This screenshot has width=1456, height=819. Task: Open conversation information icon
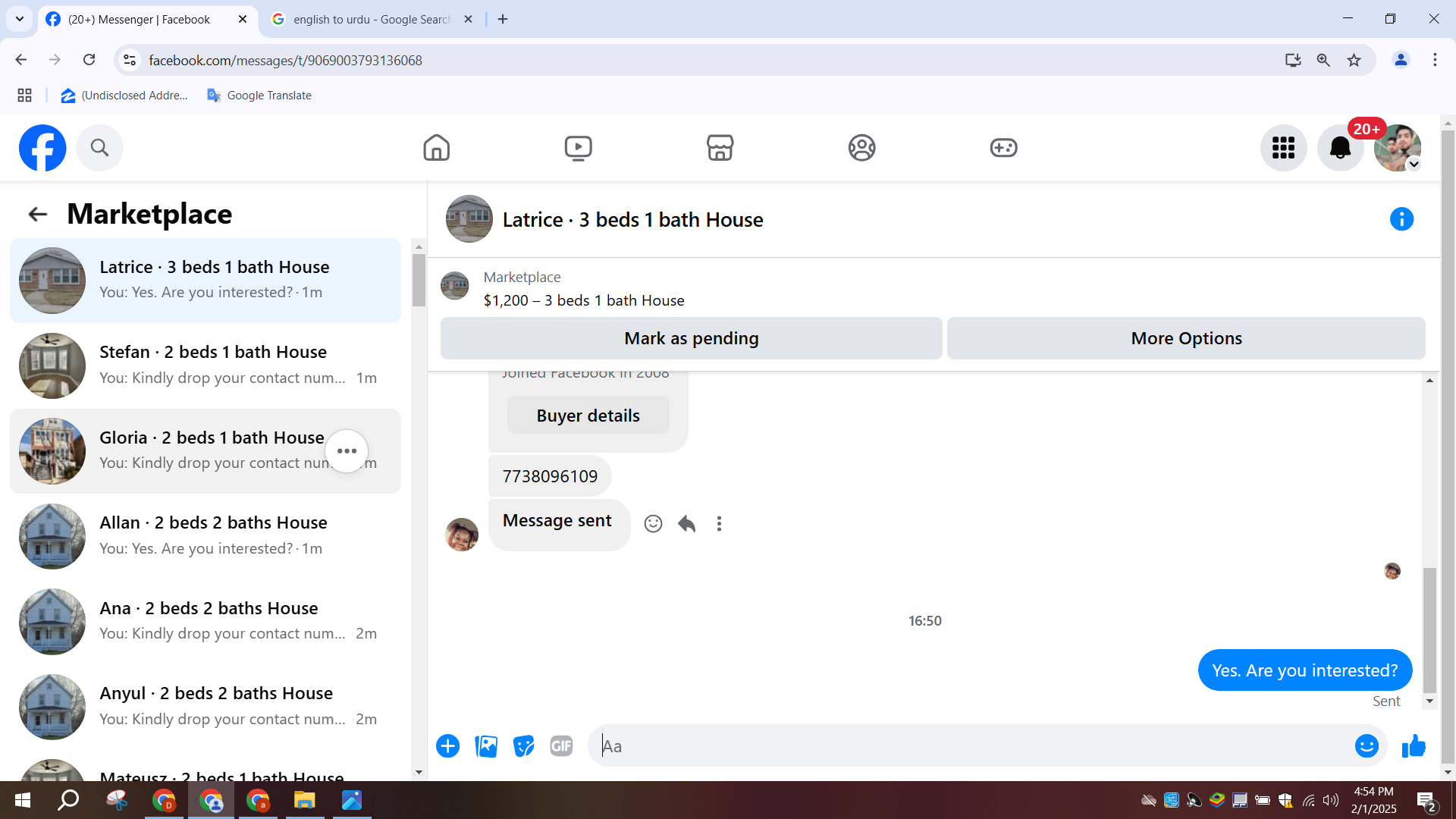pyautogui.click(x=1401, y=220)
